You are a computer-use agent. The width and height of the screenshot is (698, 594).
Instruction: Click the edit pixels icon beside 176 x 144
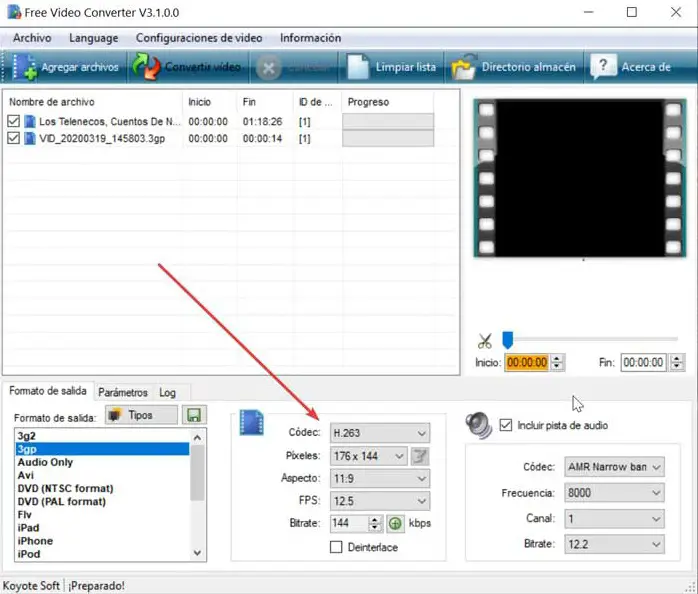420,456
